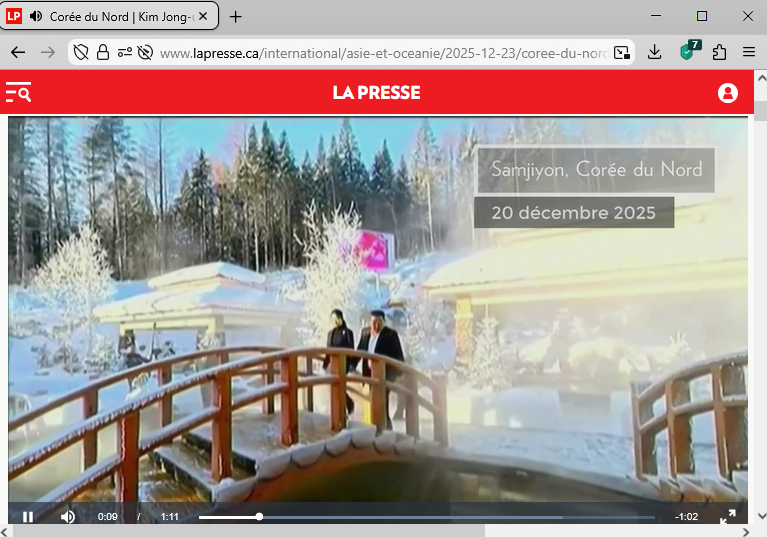This screenshot has height=537, width=767.
Task: Click the padlock site security icon
Action: [x=103, y=52]
